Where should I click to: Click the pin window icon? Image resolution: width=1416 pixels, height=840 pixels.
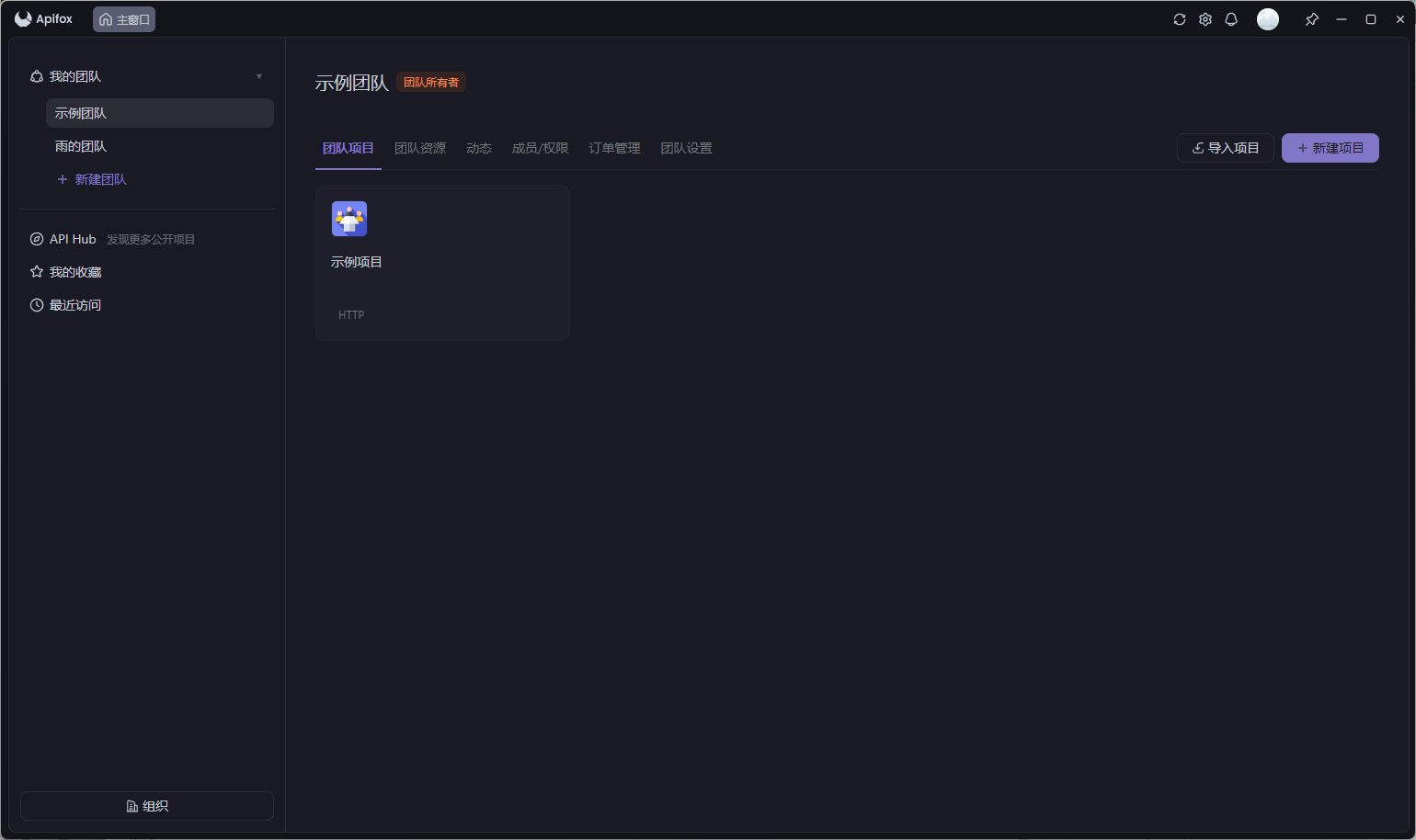[1312, 18]
